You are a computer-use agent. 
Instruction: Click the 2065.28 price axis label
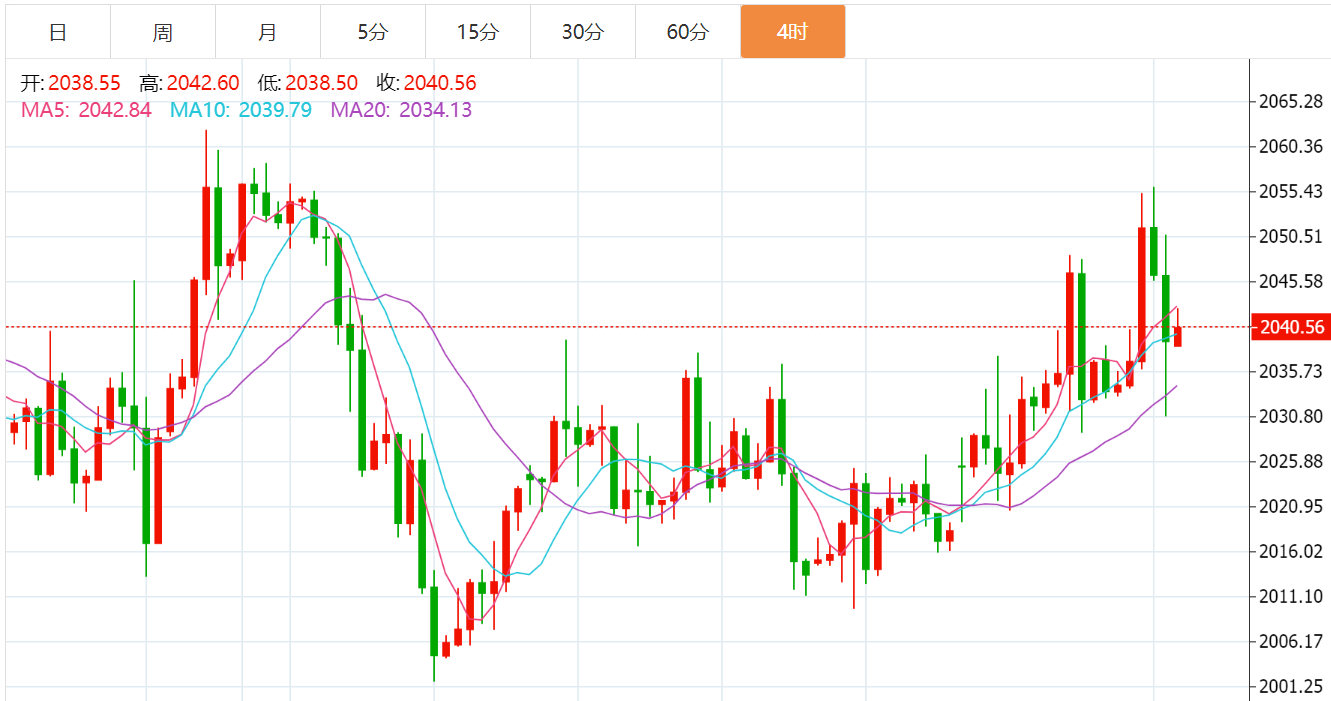pos(1291,102)
